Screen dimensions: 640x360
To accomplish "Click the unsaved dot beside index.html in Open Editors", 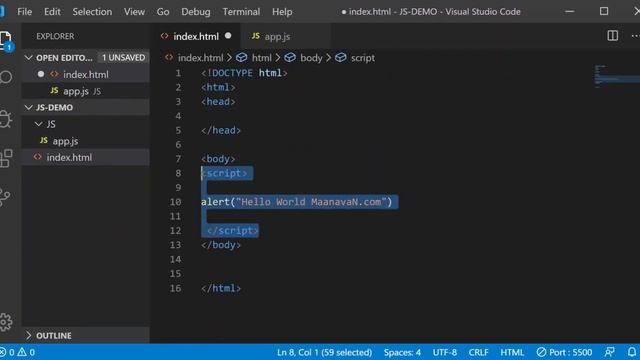I will click(x=41, y=74).
